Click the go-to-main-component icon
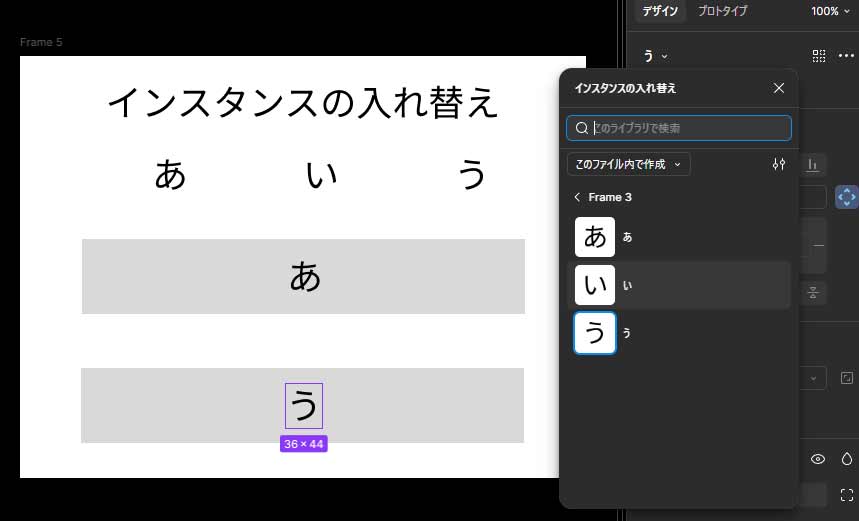Screen dimensions: 859x521 (819, 56)
